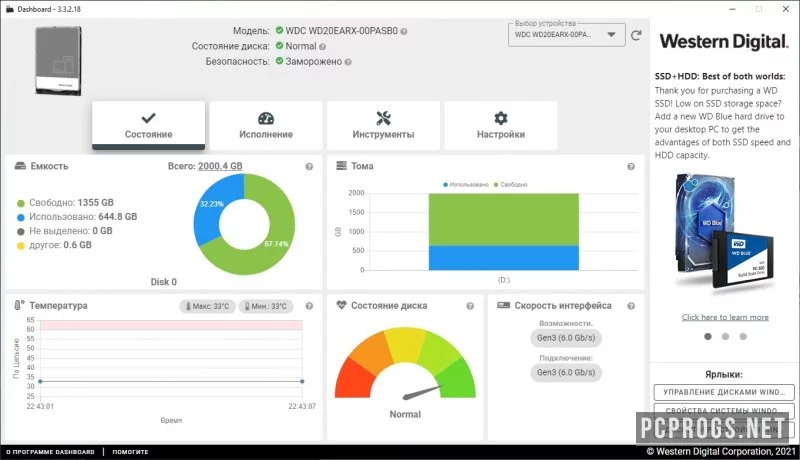The height and width of the screenshot is (460, 800).
Task: Click the Емкость panel help icon
Action: [309, 167]
